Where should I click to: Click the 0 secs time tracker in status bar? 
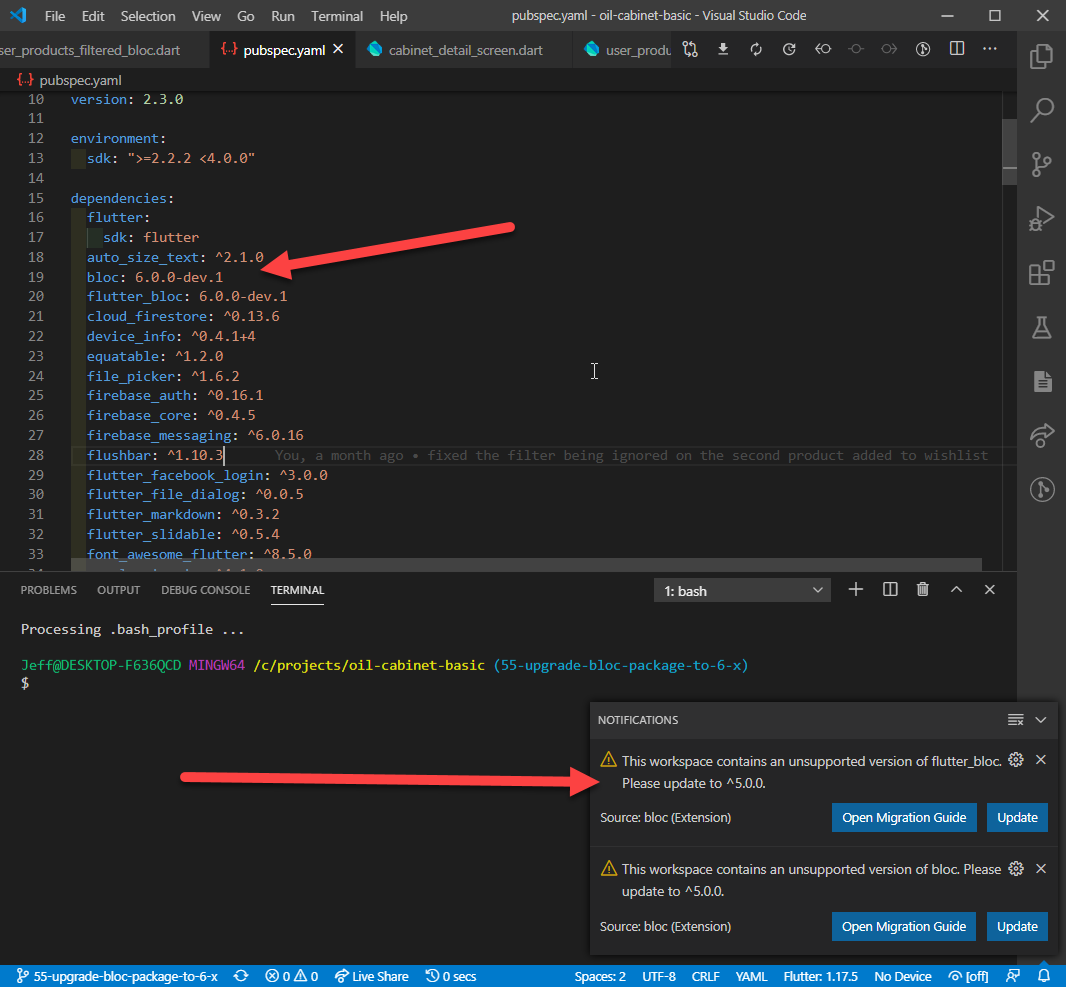[x=451, y=976]
